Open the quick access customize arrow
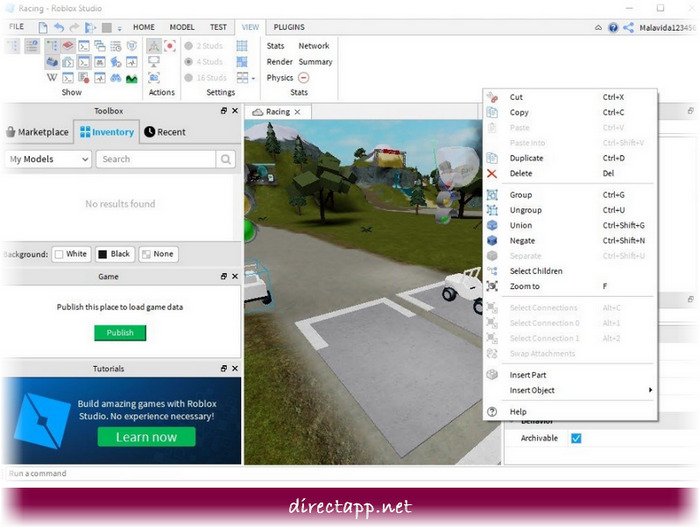 [120, 29]
